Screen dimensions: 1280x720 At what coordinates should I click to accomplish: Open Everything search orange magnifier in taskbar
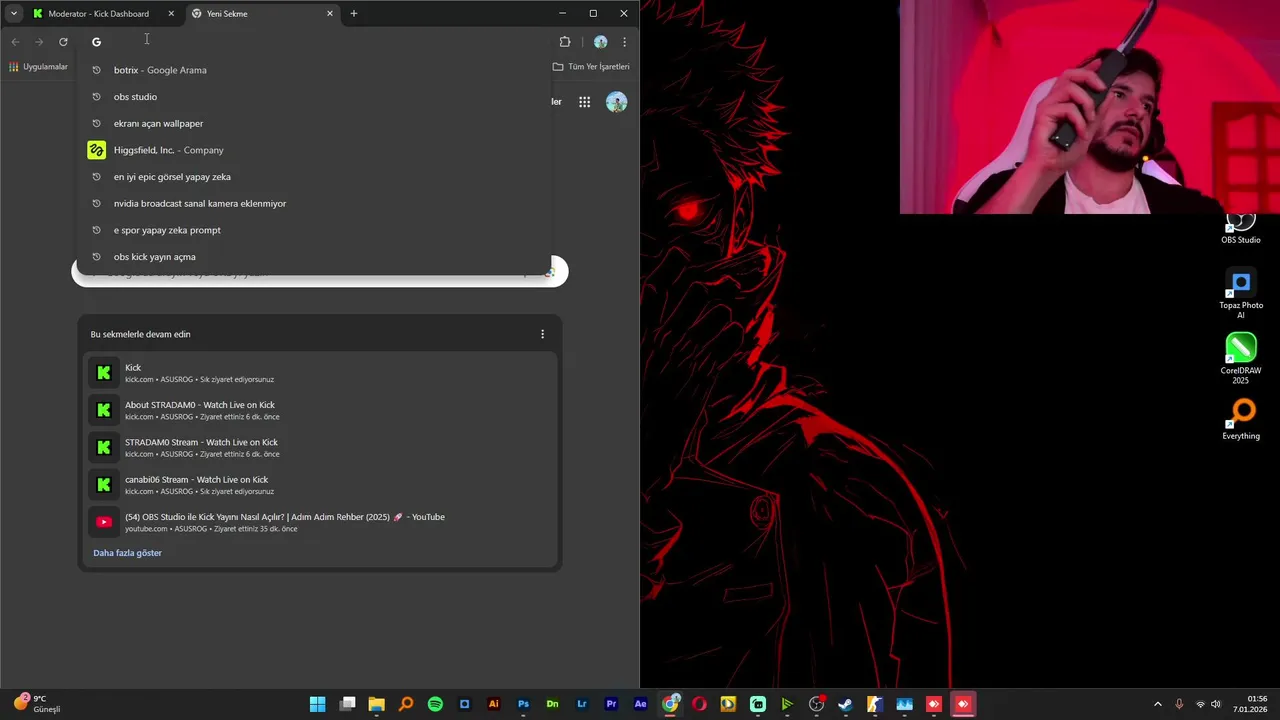pos(406,704)
